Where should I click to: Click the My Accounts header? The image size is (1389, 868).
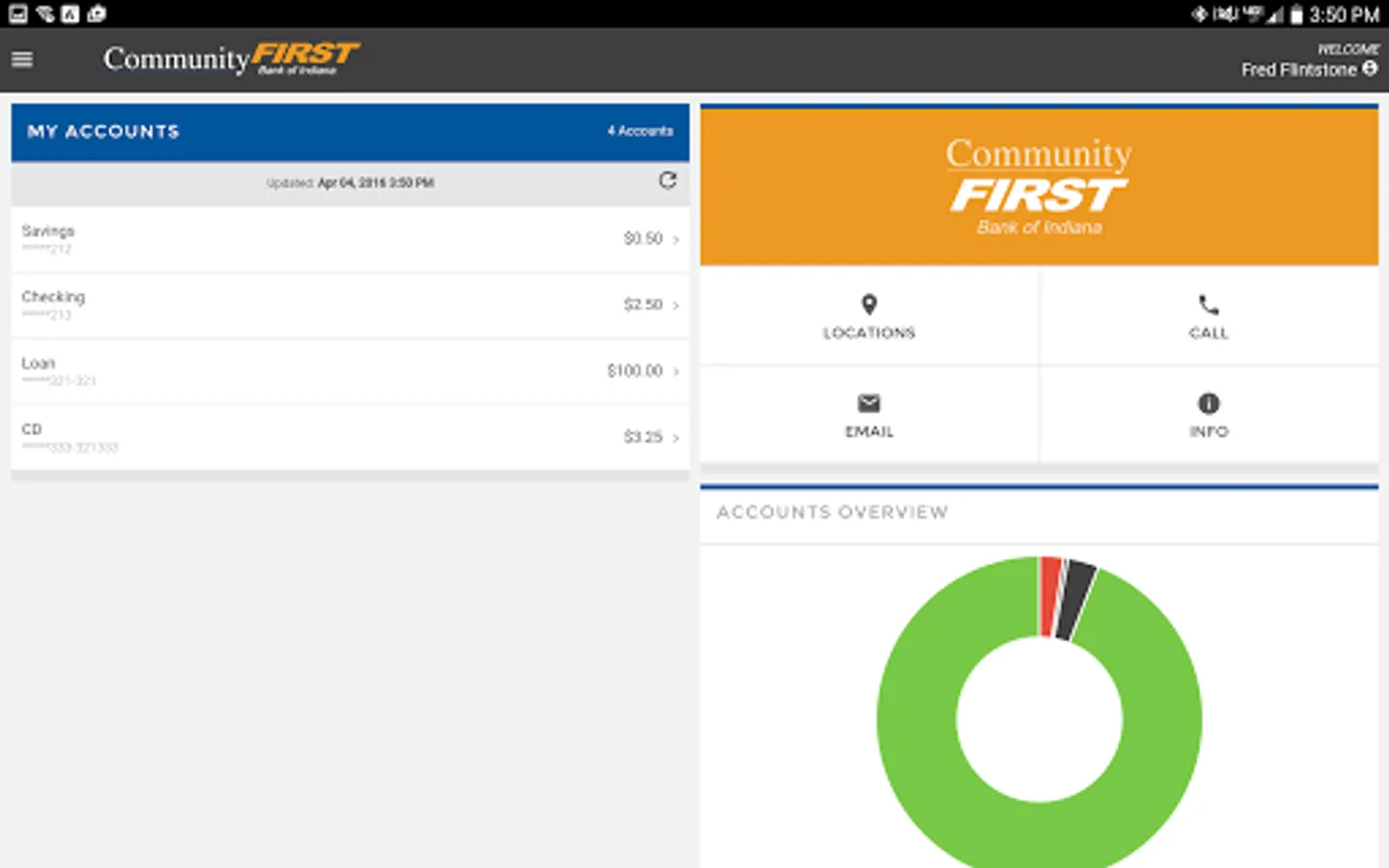[103, 131]
